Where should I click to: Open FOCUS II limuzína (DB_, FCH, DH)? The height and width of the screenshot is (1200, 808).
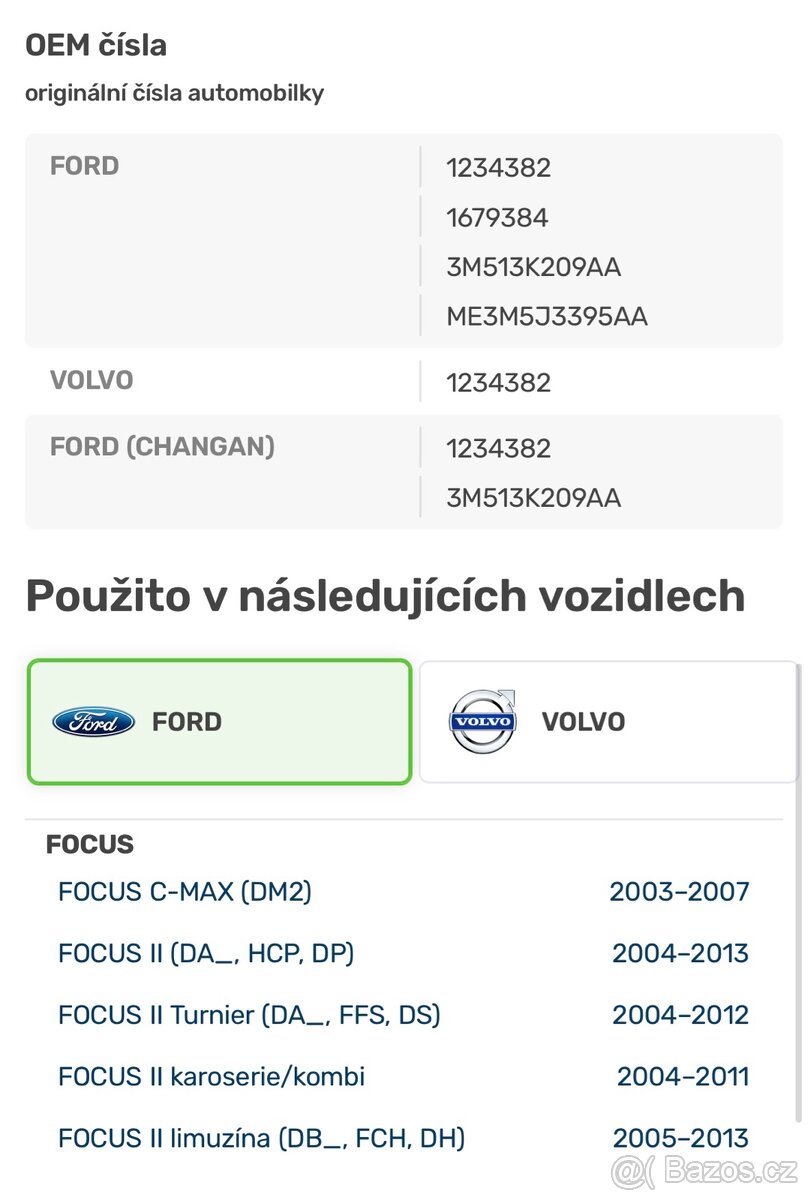pos(261,1138)
